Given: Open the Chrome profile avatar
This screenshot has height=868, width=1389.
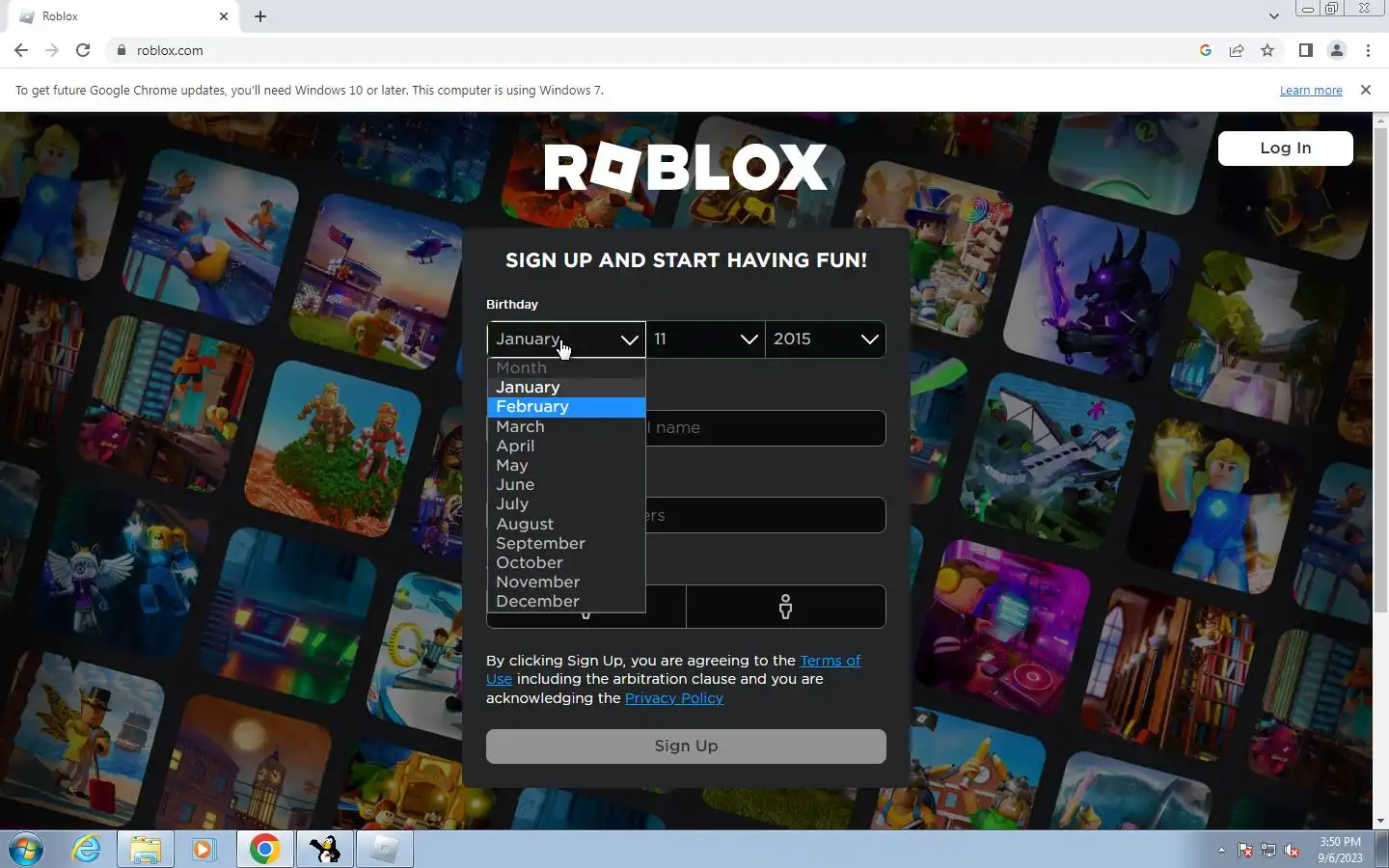Looking at the screenshot, I should 1337,50.
